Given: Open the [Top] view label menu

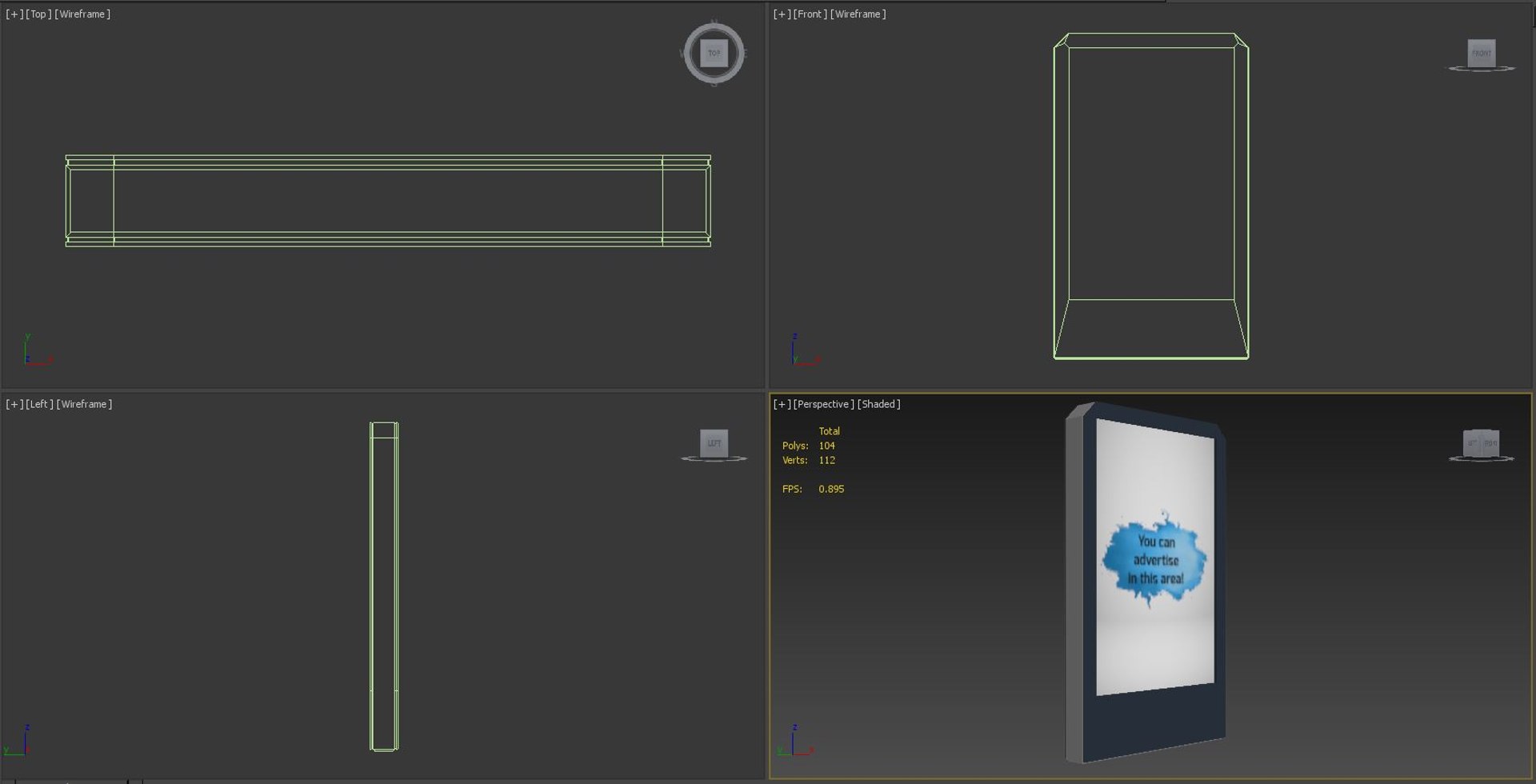Looking at the screenshot, I should pos(38,14).
